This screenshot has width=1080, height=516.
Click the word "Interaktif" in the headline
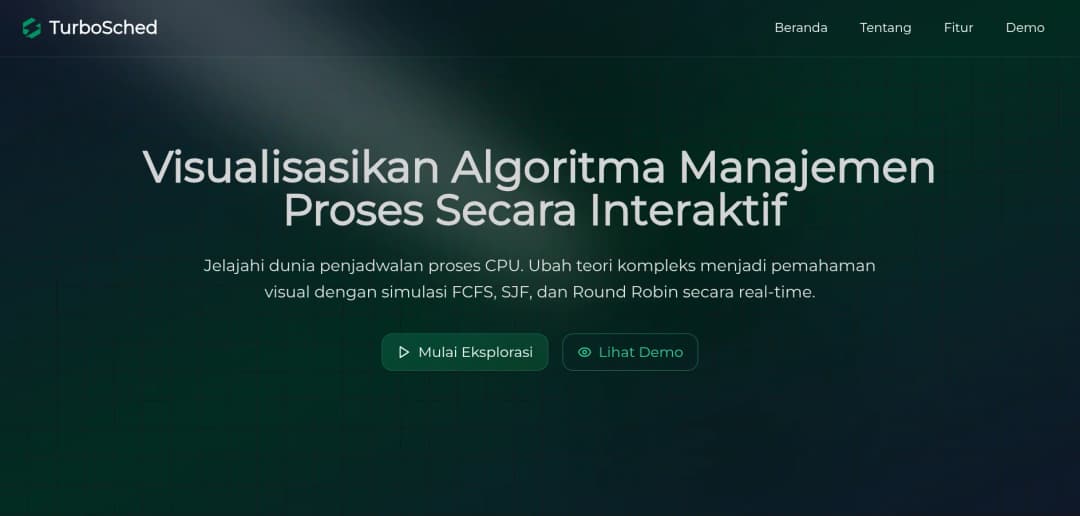point(688,211)
